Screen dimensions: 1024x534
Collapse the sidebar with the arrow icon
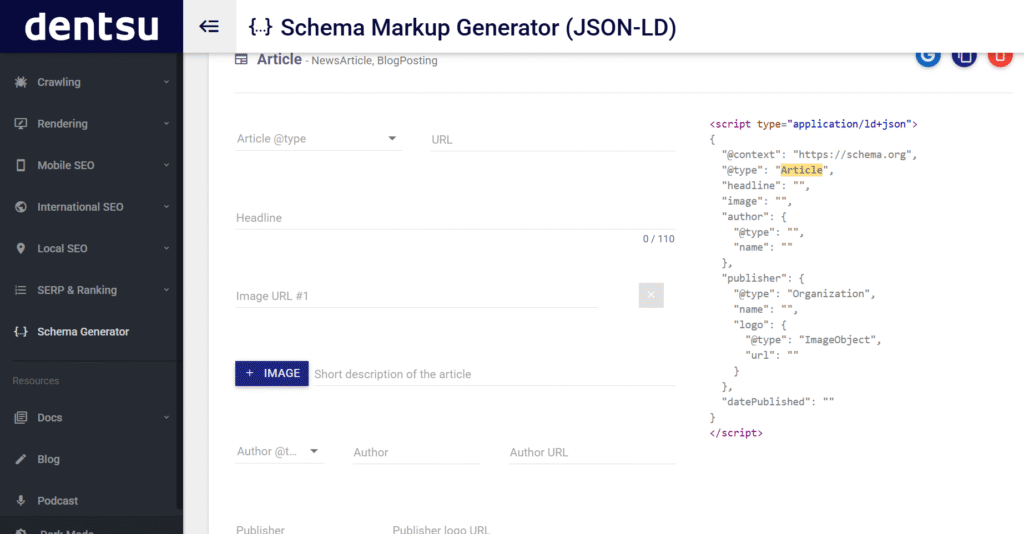coord(209,27)
